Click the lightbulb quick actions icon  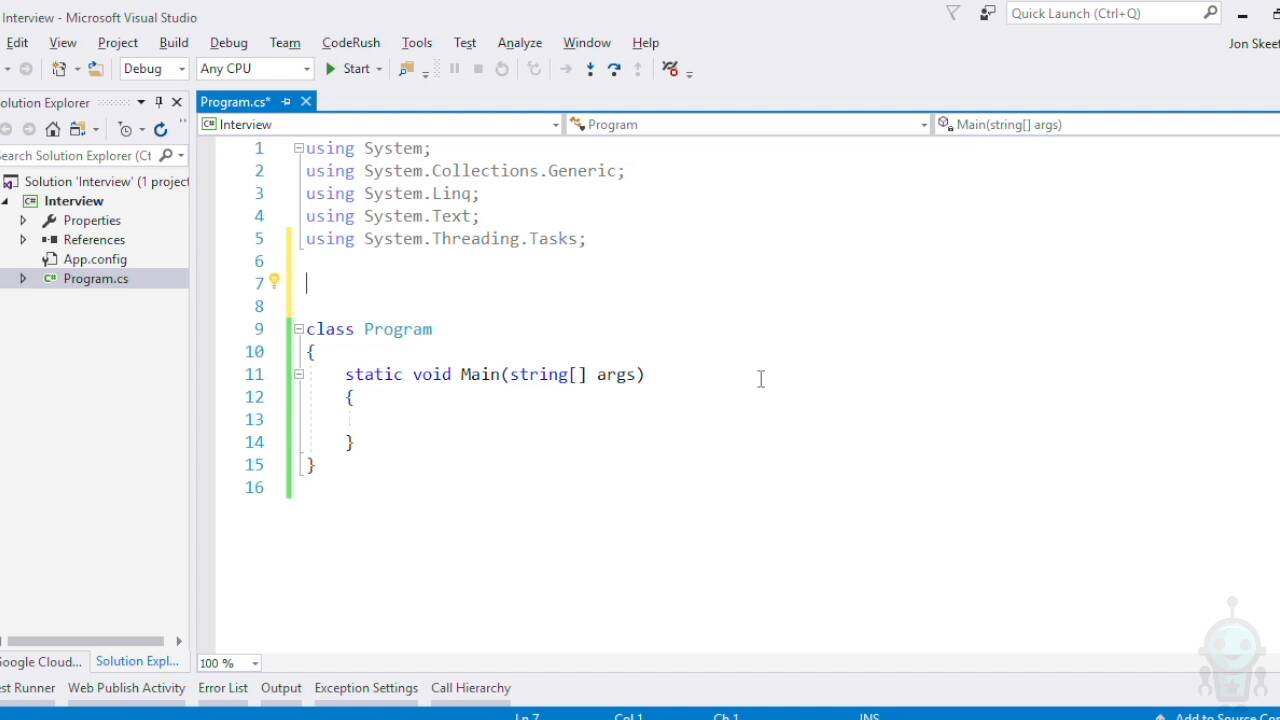[274, 282]
